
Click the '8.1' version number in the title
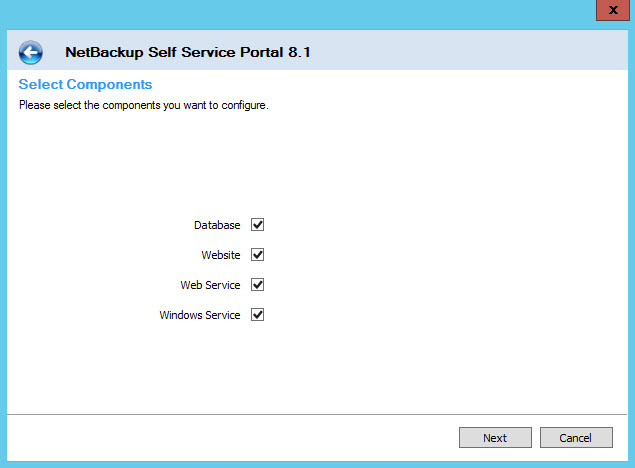coord(299,52)
